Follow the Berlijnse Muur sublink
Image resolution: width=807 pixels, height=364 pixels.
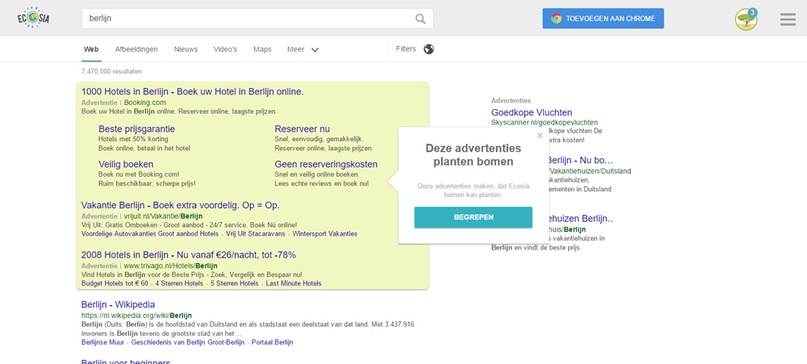(102, 342)
